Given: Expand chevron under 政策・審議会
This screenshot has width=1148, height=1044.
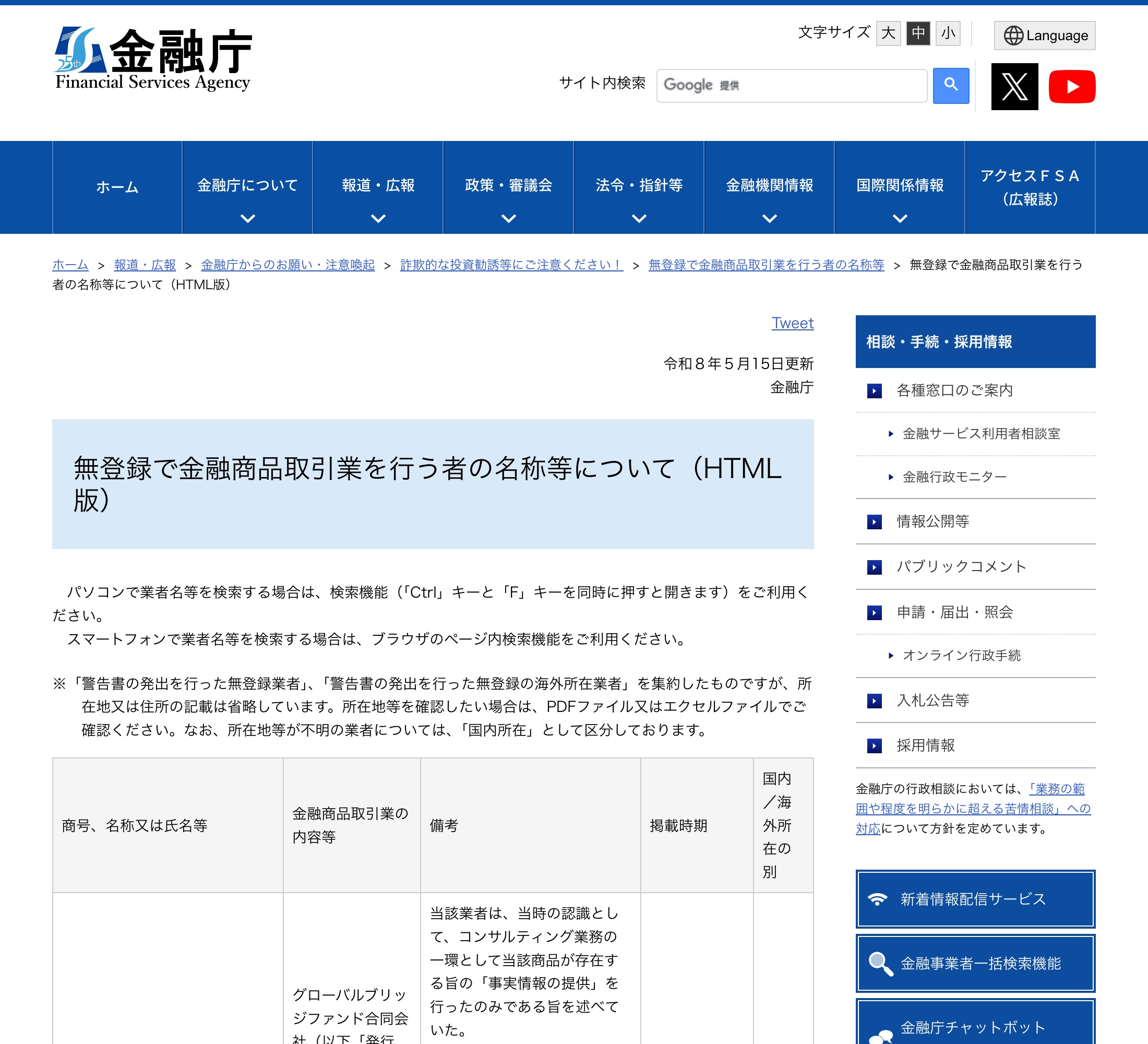Looking at the screenshot, I should click(x=509, y=218).
